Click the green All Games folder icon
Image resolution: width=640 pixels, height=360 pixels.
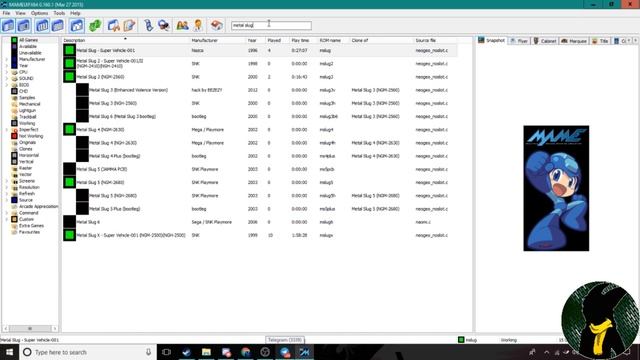pyautogui.click(x=14, y=40)
